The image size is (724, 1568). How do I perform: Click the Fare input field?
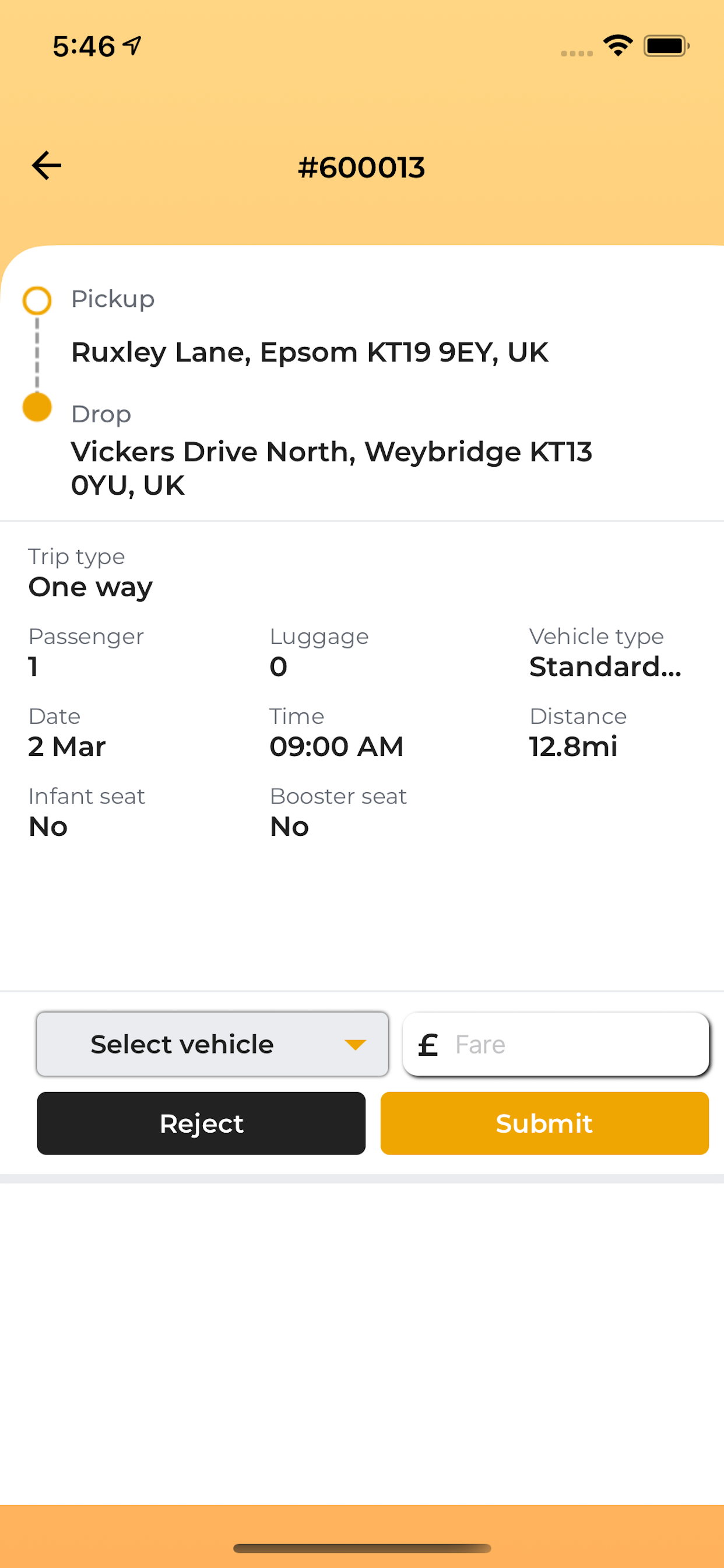(x=556, y=1045)
